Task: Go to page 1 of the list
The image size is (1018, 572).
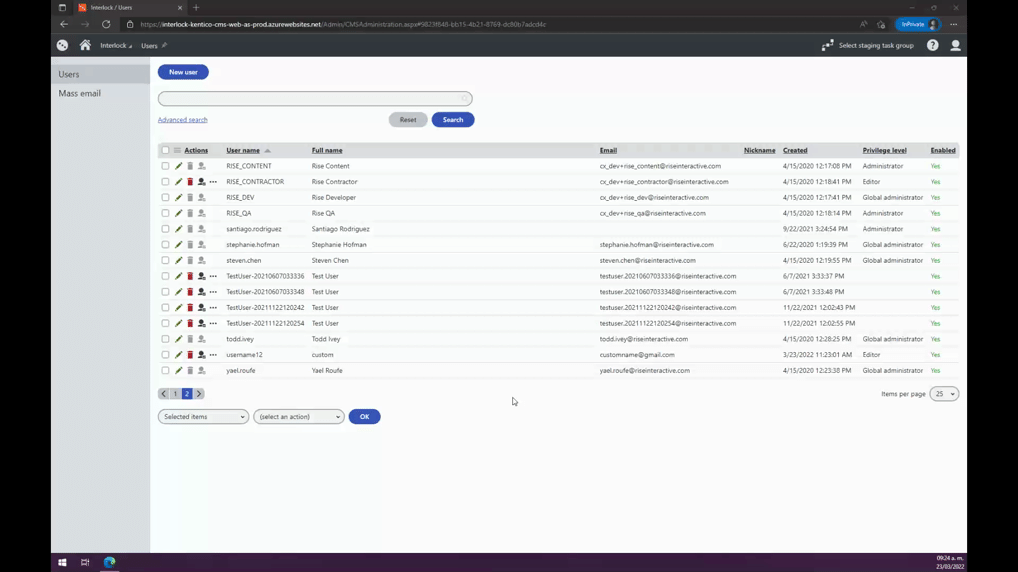Action: coord(175,393)
